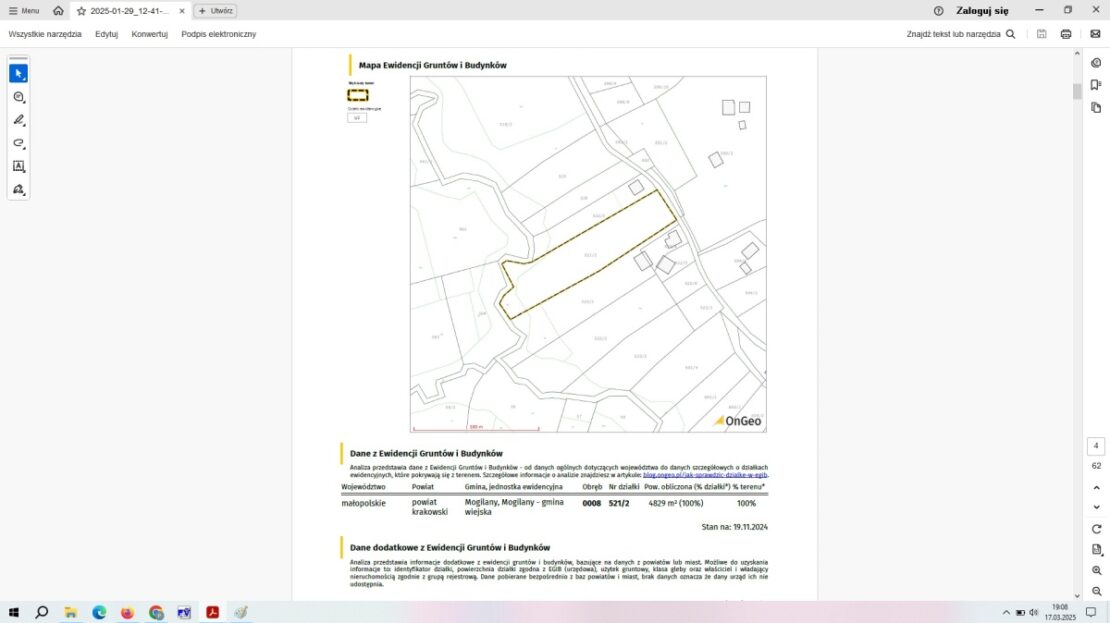Image resolution: width=1110 pixels, height=623 pixels.
Task: Open the Edytuj menu
Action: (106, 34)
